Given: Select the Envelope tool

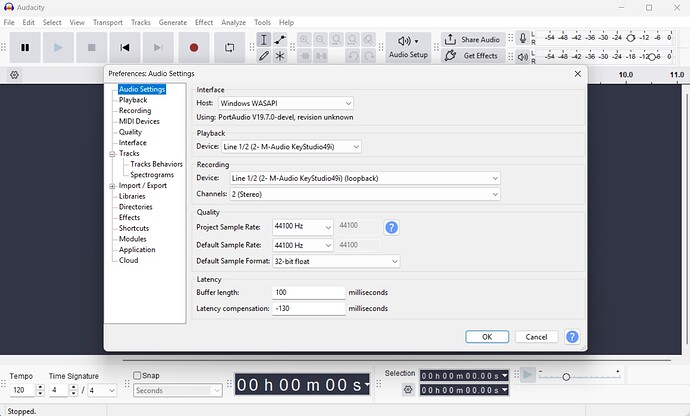Looking at the screenshot, I should point(280,40).
